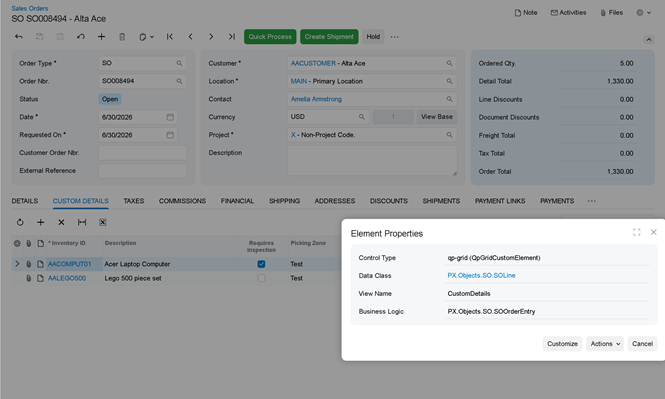Show more tabs via ellipsis

point(592,201)
